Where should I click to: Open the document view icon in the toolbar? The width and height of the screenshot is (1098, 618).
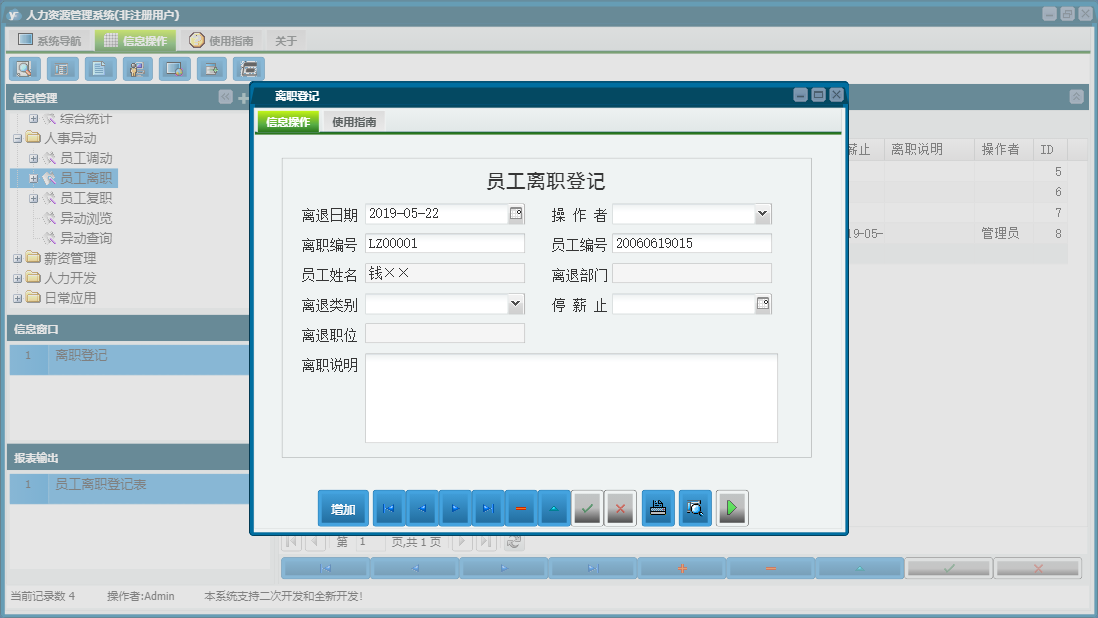98,69
